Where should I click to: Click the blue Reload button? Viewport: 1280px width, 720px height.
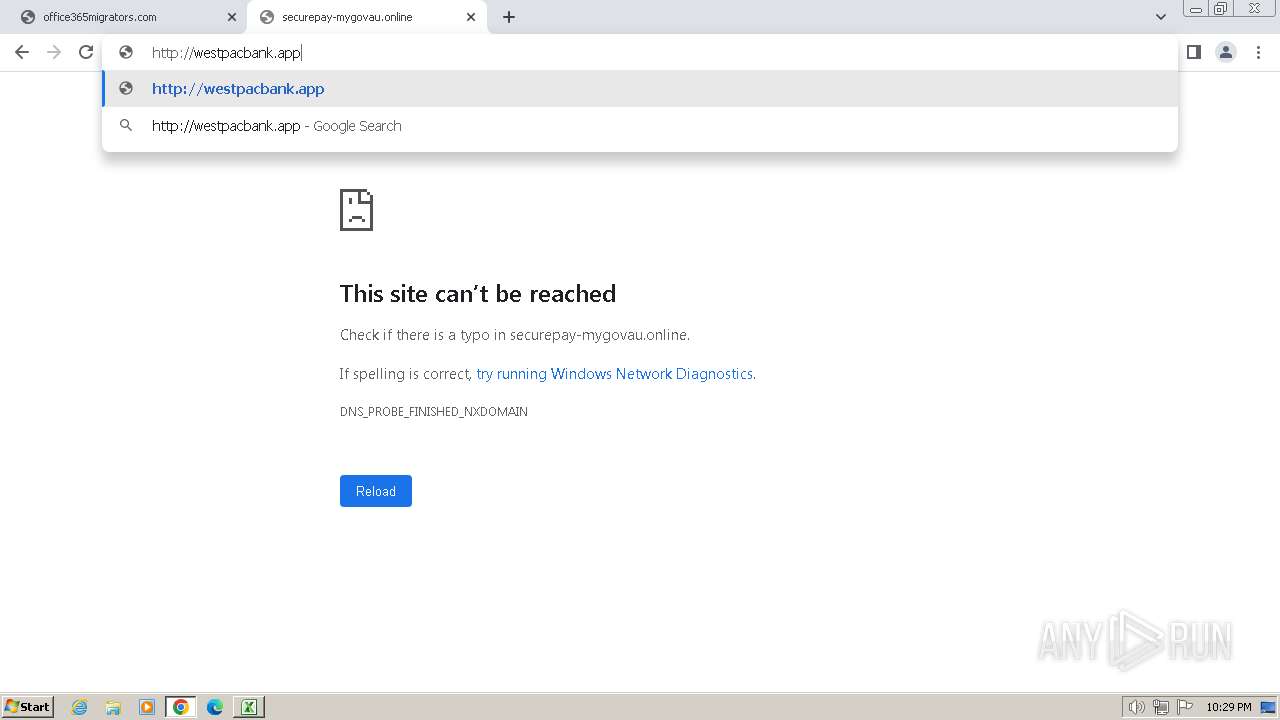pos(376,491)
